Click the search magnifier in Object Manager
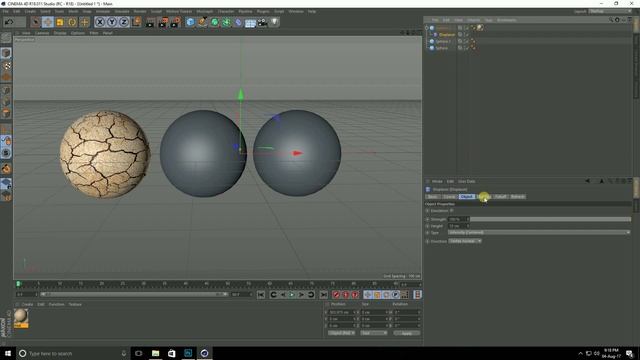The image size is (640, 360). (x=611, y=20)
